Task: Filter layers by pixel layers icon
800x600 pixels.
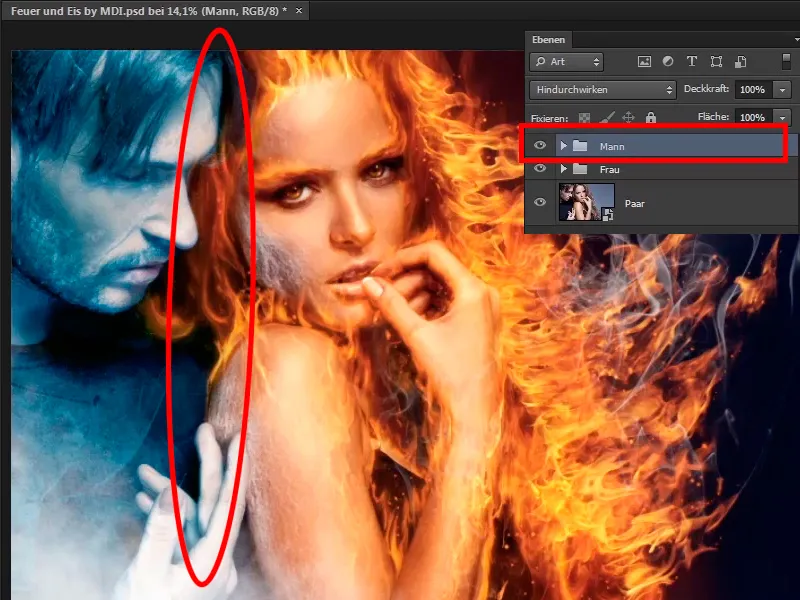Action: [644, 62]
